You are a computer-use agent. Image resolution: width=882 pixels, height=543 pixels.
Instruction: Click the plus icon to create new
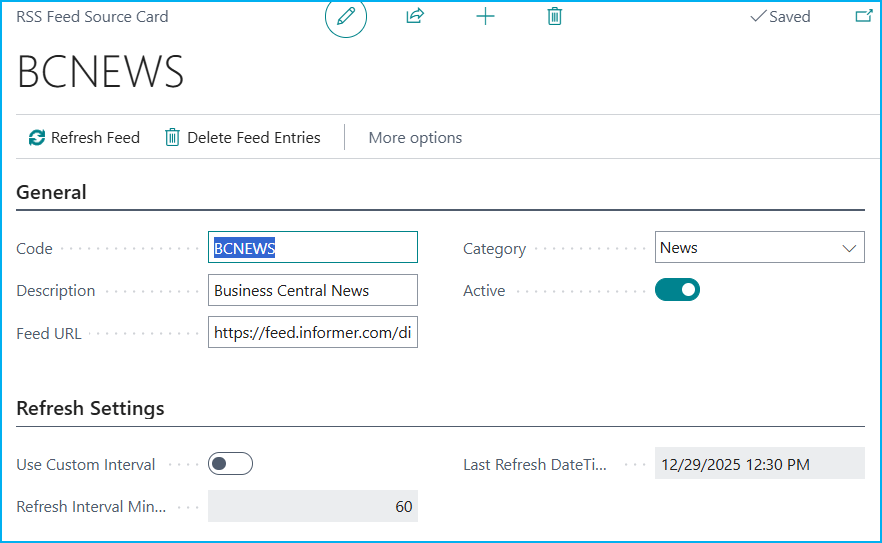coord(485,17)
